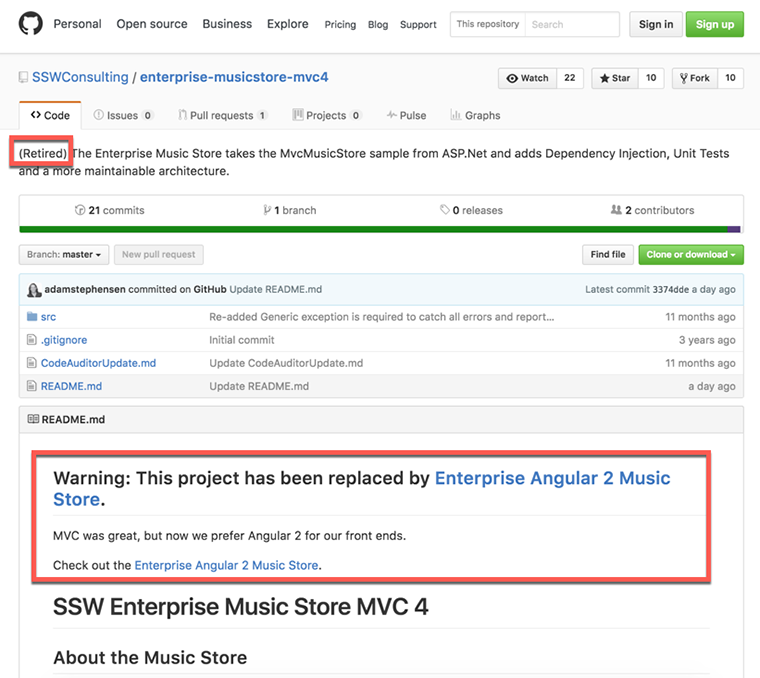Expand the Clone or download menu
The image size is (760, 678).
pos(691,255)
